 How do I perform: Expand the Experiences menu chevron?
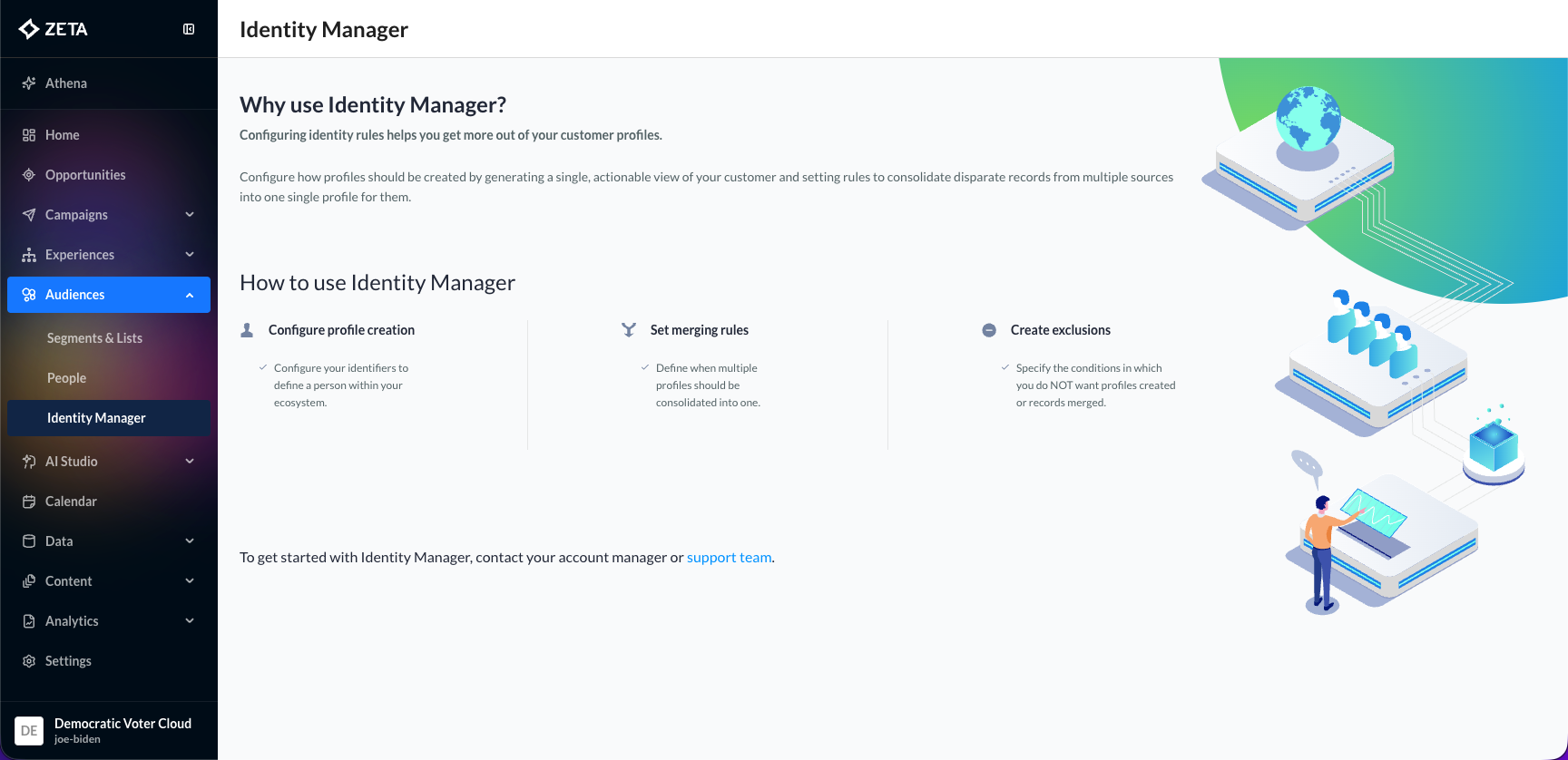coord(190,255)
